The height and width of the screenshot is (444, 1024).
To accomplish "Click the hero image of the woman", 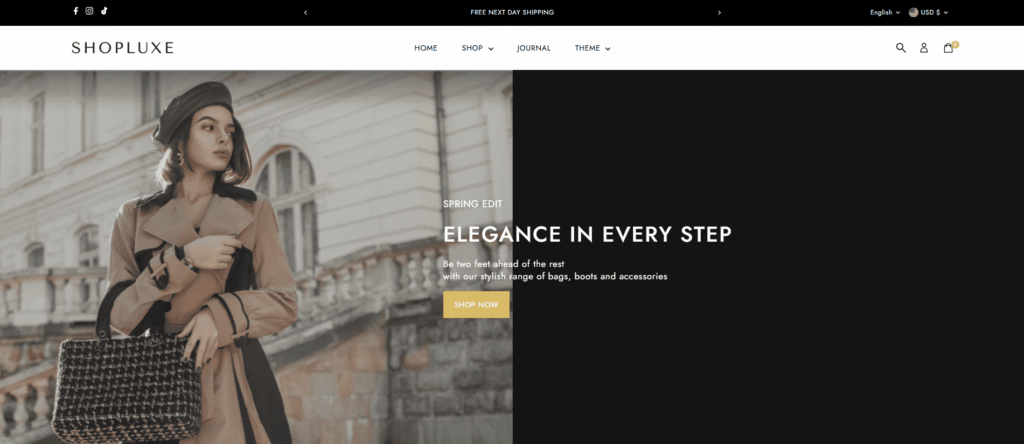I will (x=256, y=257).
